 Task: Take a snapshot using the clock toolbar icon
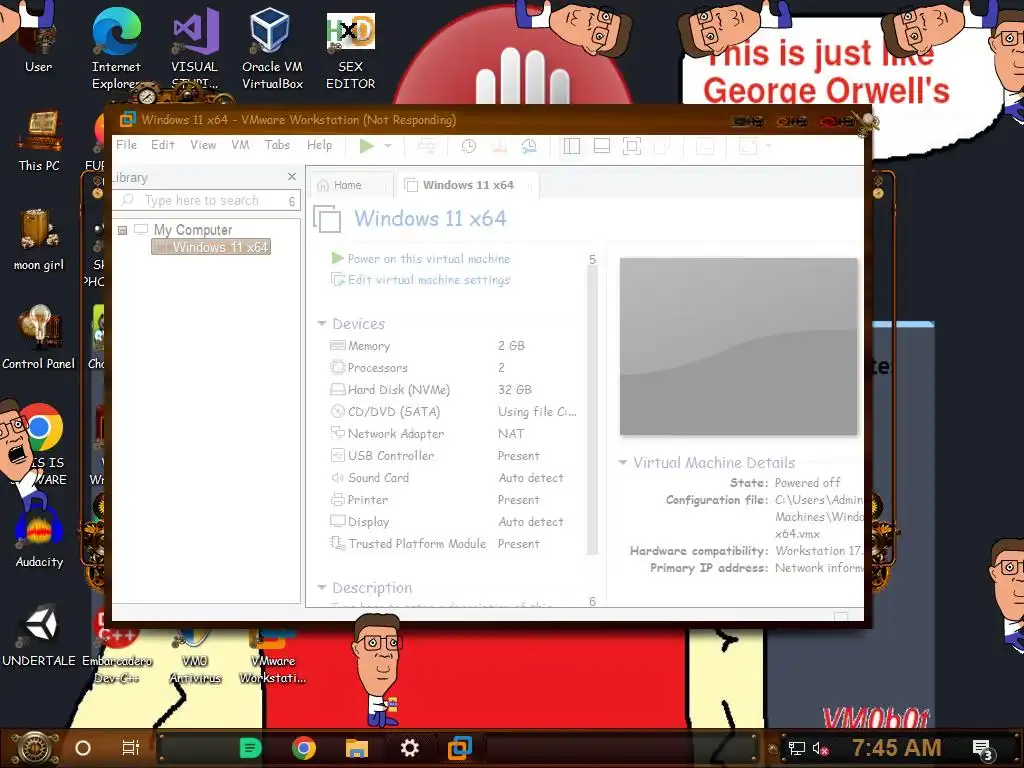tap(468, 146)
